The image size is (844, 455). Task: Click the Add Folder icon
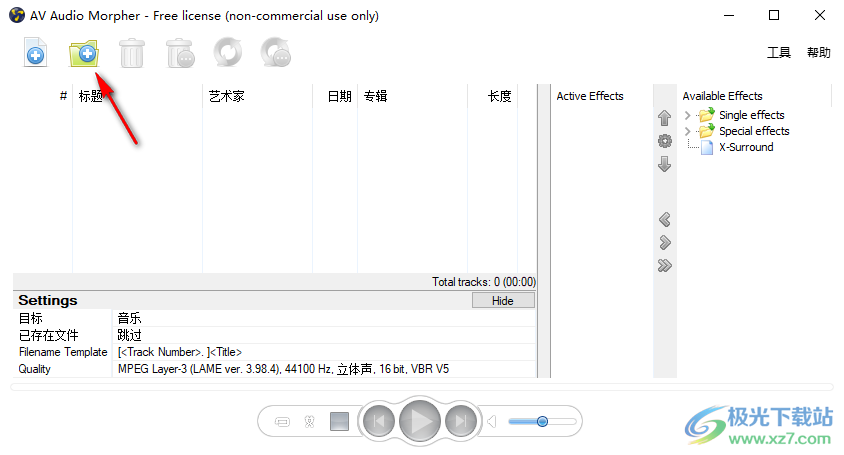(83, 53)
